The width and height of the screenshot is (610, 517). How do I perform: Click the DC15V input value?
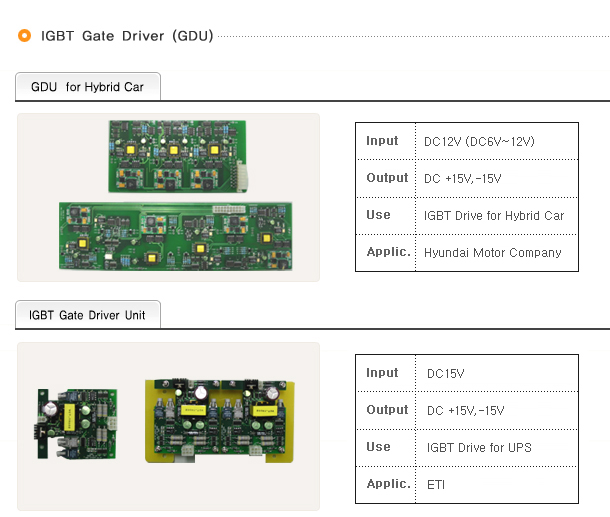(445, 373)
